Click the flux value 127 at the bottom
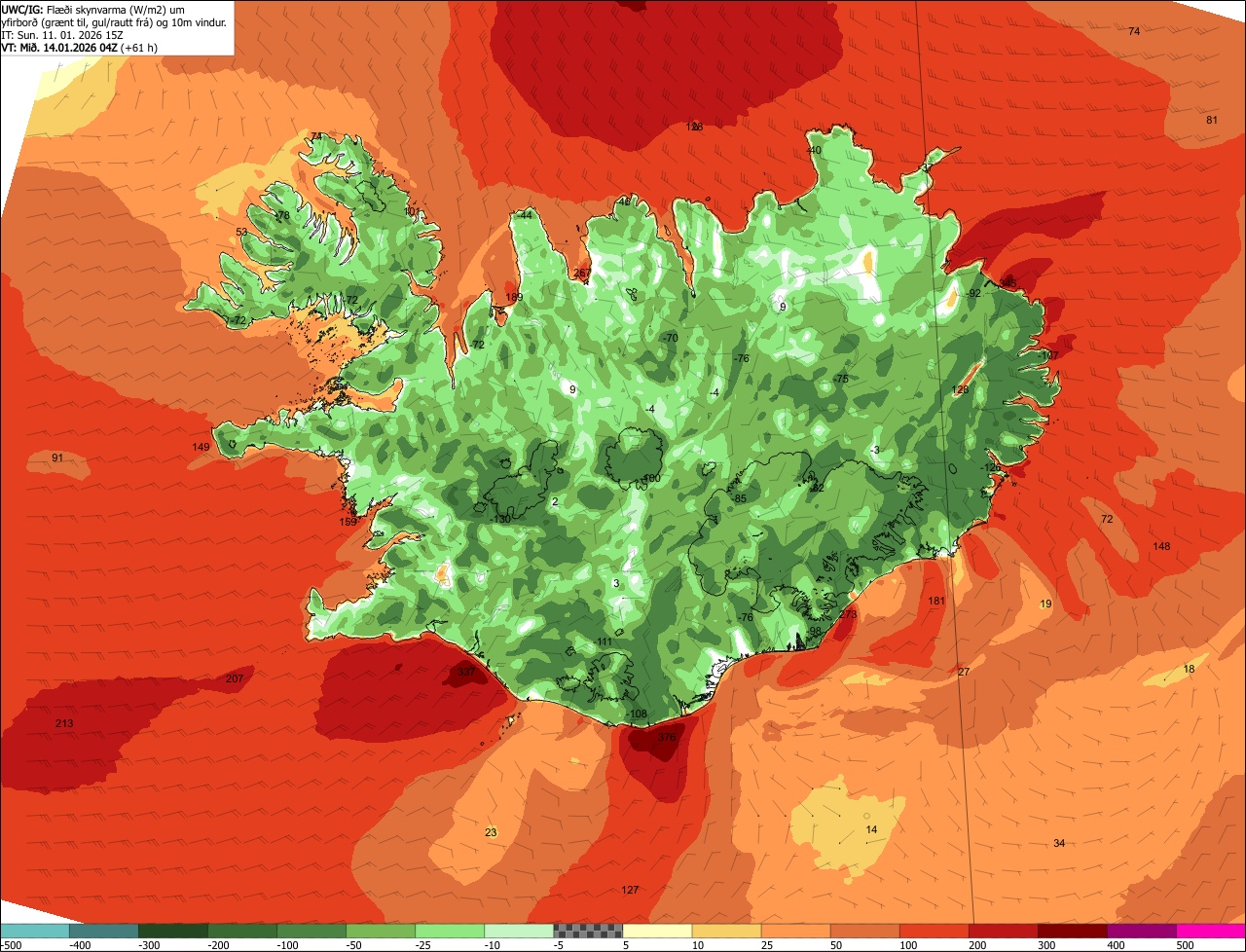 (630, 890)
